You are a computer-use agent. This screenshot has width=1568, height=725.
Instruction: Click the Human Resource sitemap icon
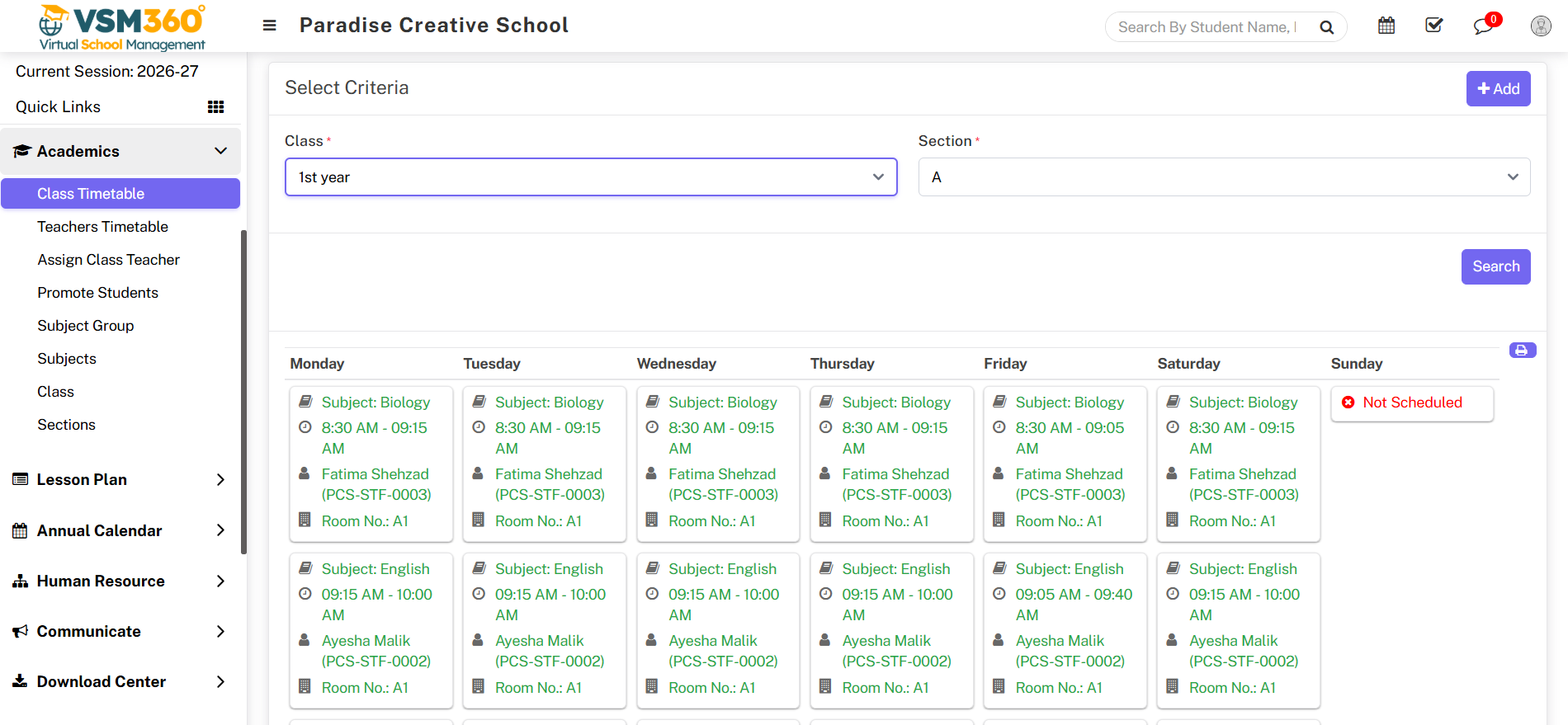pos(21,581)
